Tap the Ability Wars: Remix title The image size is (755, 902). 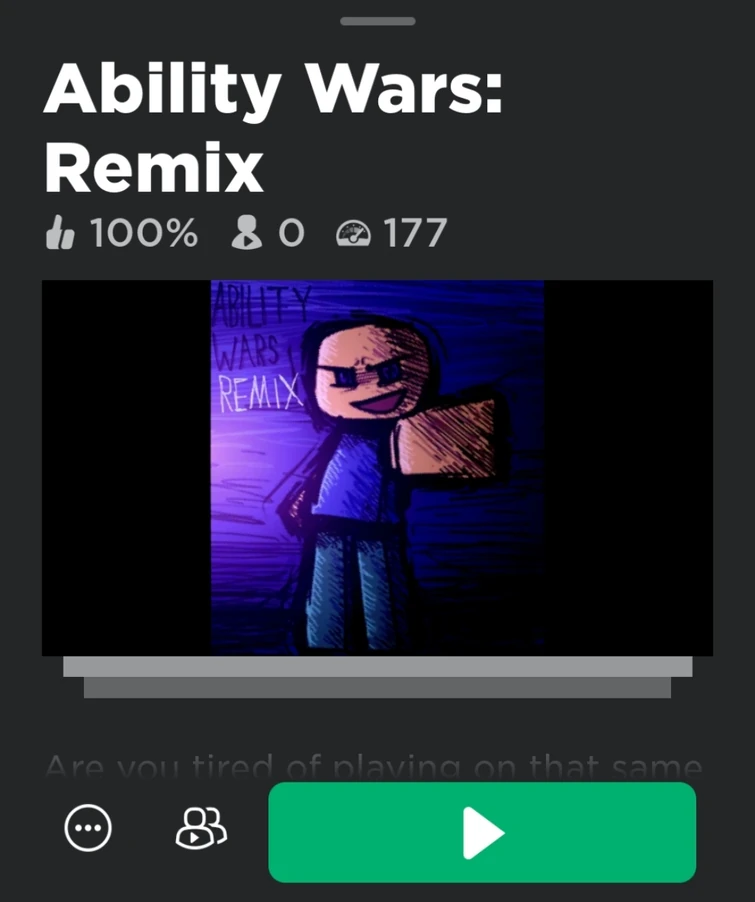273,128
